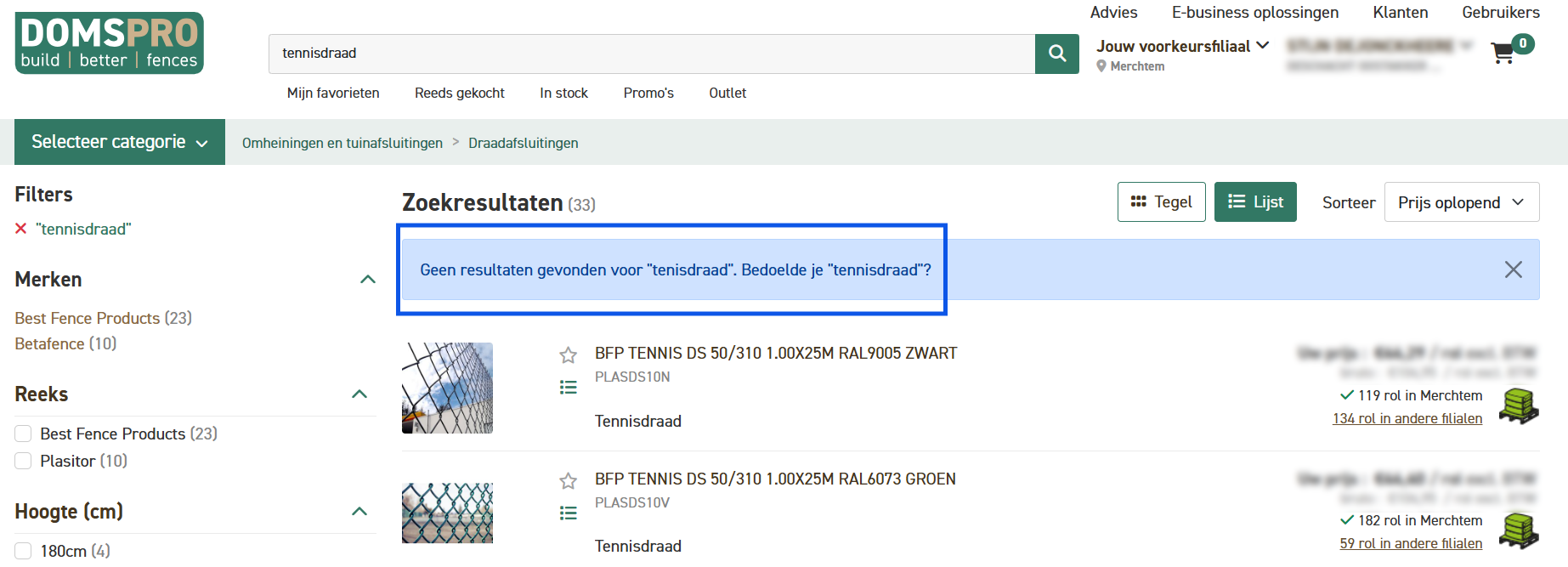The image size is (1568, 567).
Task: Click 182 rol in Merchtem stock text
Action: 1420,520
